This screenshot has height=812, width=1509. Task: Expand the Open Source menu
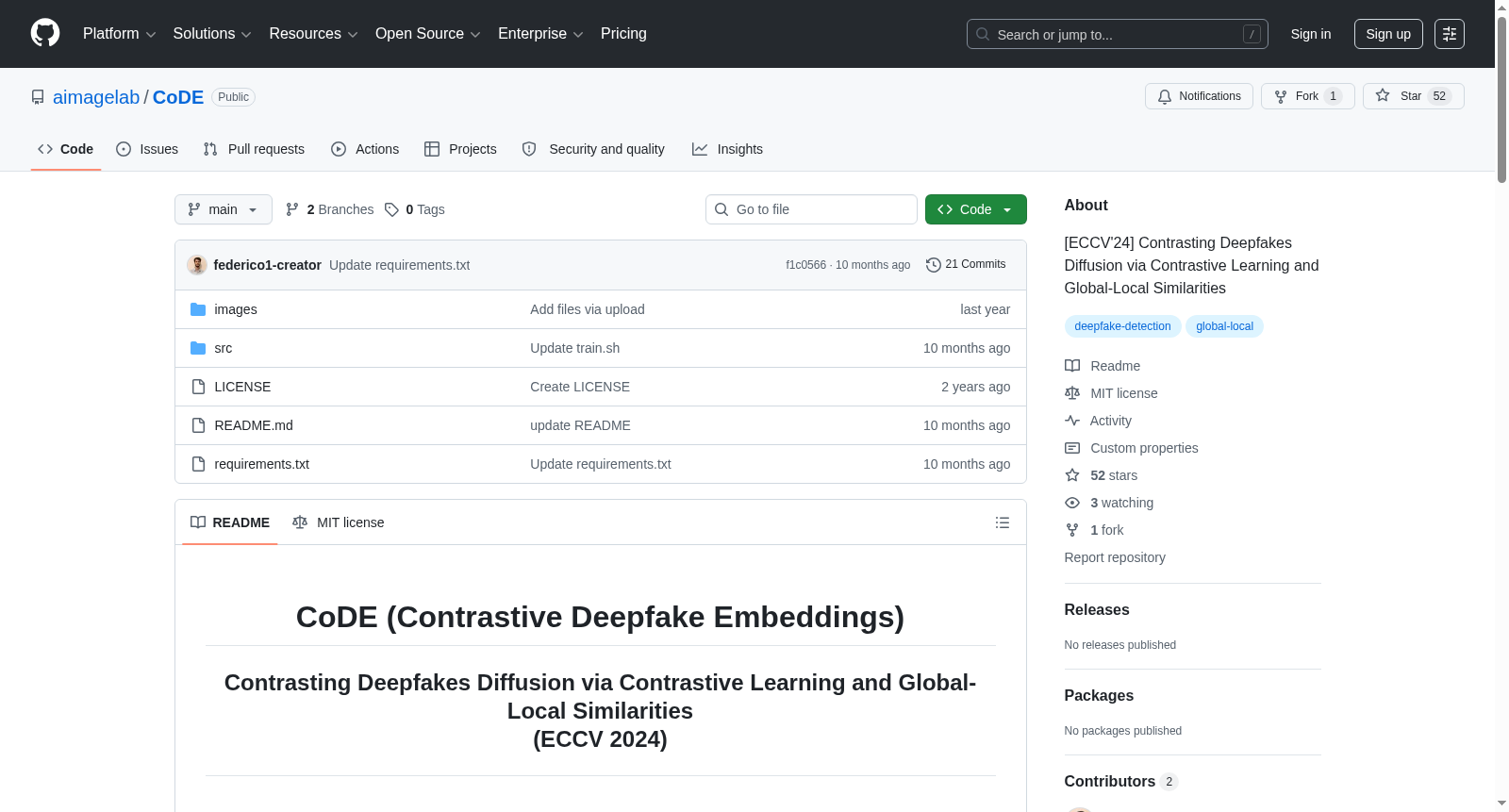pos(428,34)
